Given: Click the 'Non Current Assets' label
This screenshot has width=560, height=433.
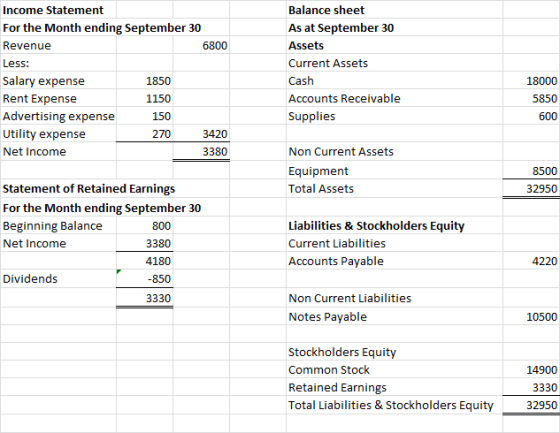Looking at the screenshot, I should (341, 152).
